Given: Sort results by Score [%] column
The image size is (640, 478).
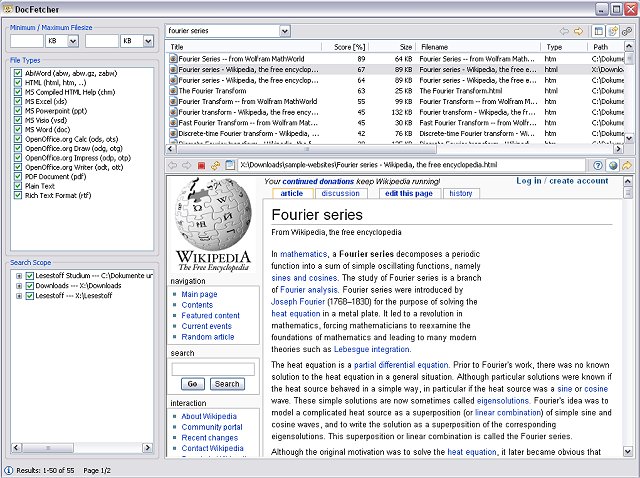Looking at the screenshot, I should [x=348, y=47].
